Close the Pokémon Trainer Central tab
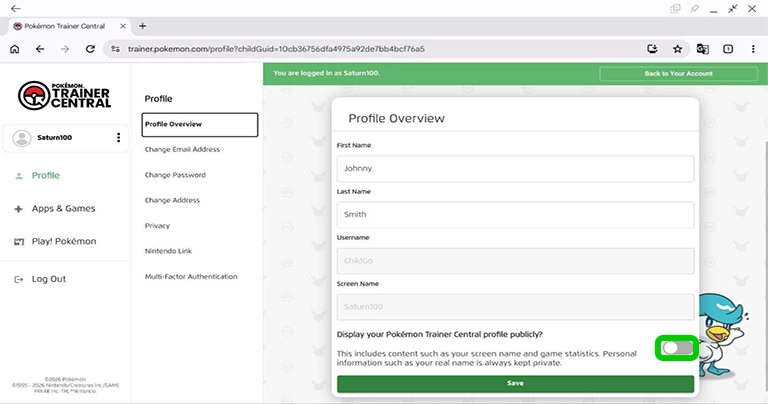Screen dimensions: 768x404 pos(123,26)
